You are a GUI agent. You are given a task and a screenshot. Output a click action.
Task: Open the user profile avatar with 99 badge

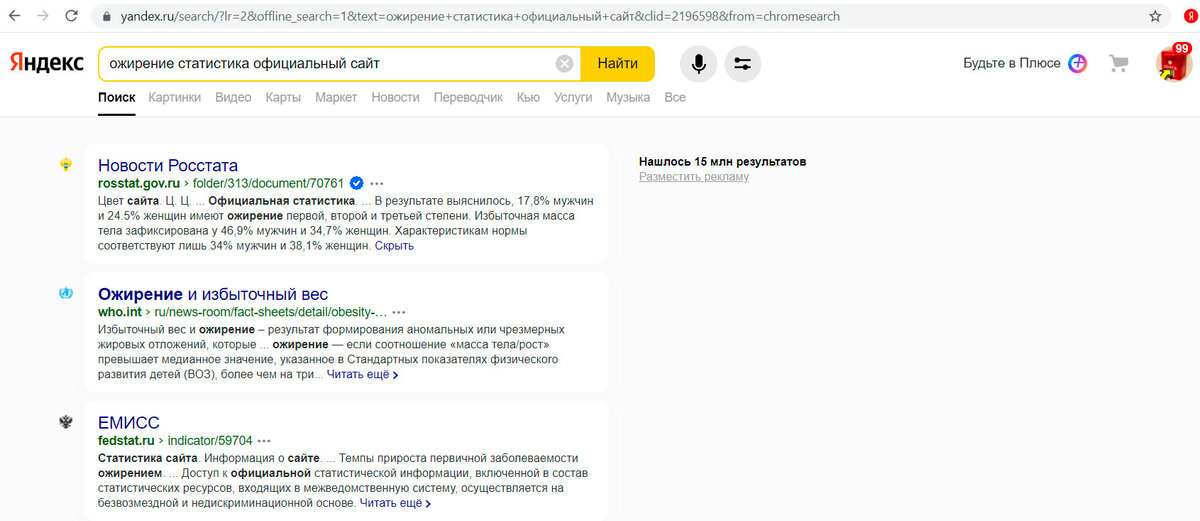coord(1173,62)
